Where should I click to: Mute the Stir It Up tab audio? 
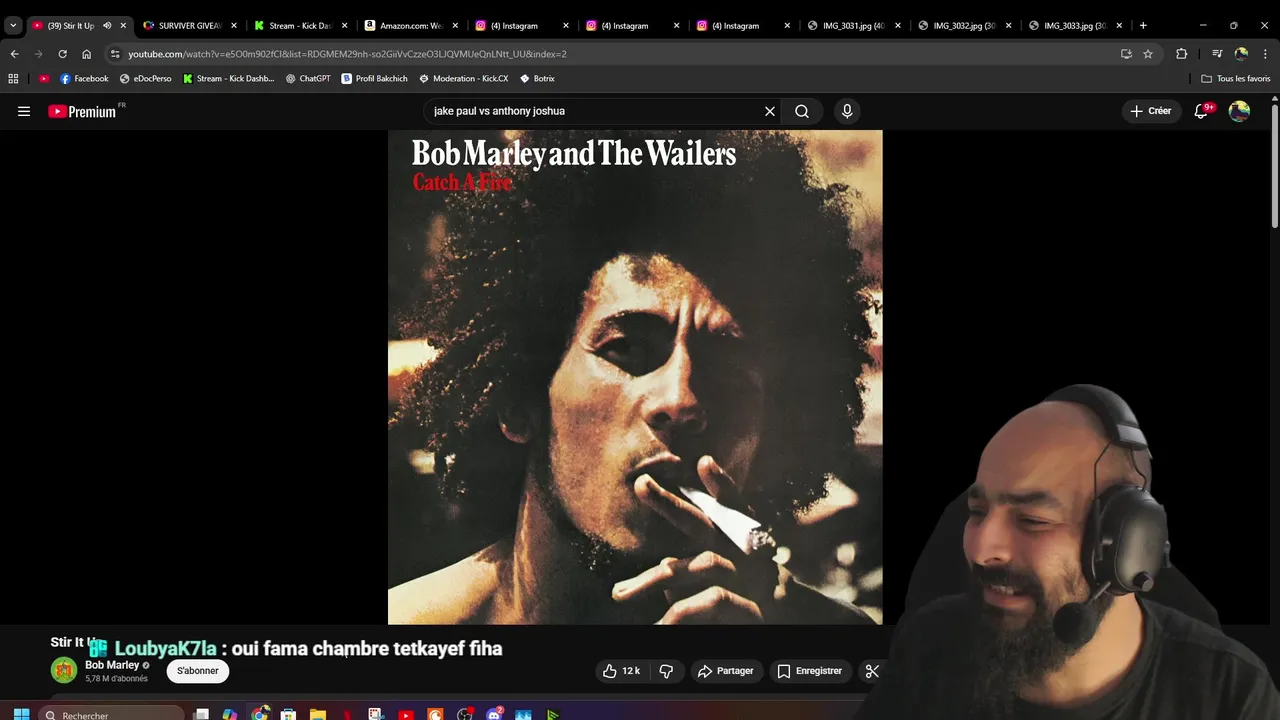(x=107, y=25)
